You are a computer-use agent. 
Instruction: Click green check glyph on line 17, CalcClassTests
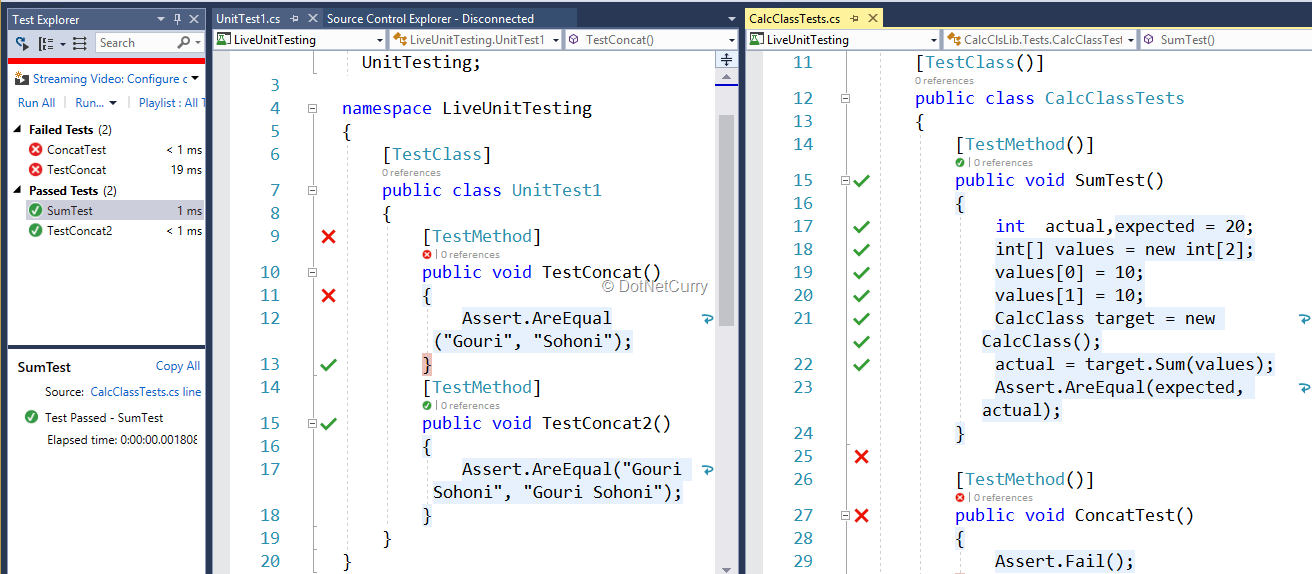(861, 227)
